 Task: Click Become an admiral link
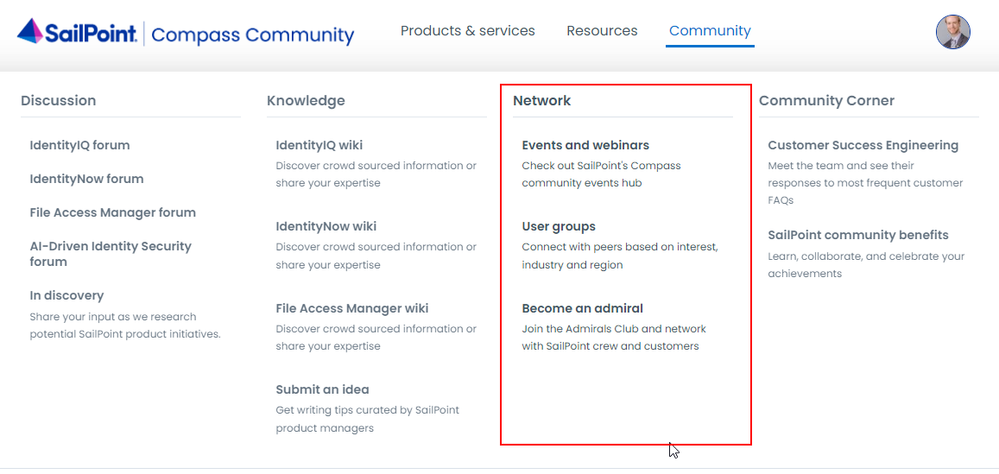click(582, 308)
